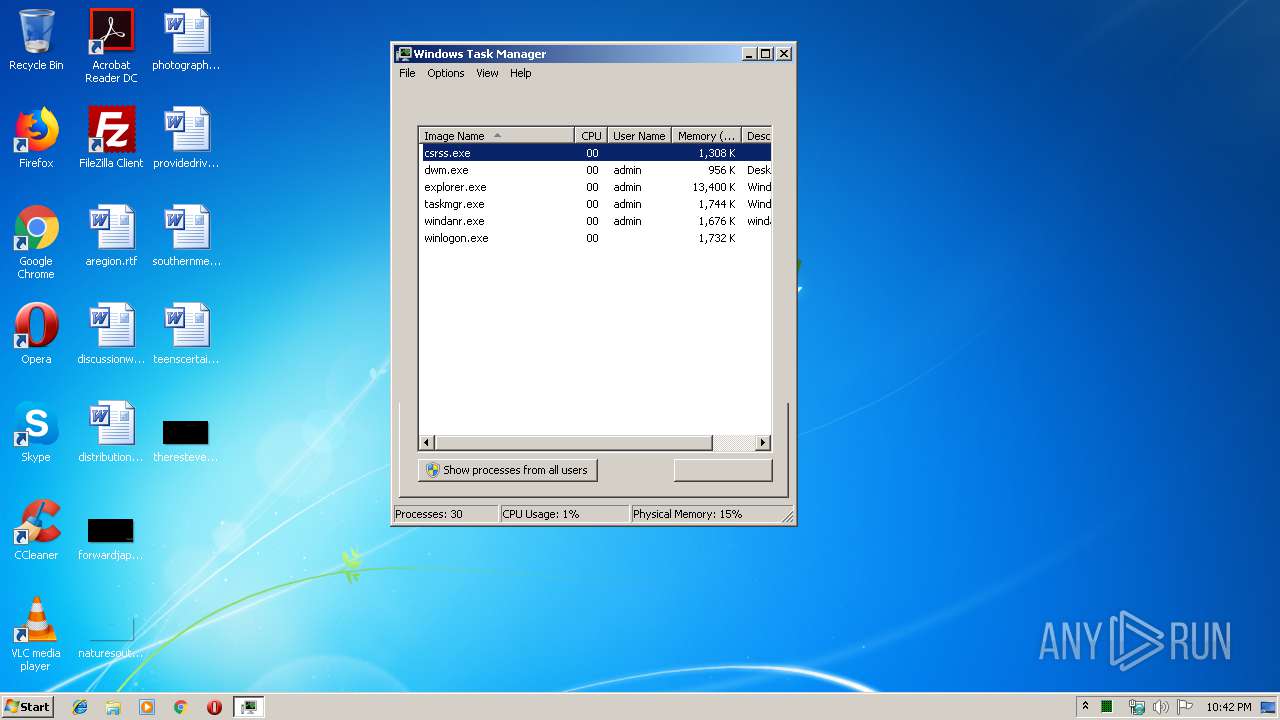Select the explorer.exe process row

(595, 187)
